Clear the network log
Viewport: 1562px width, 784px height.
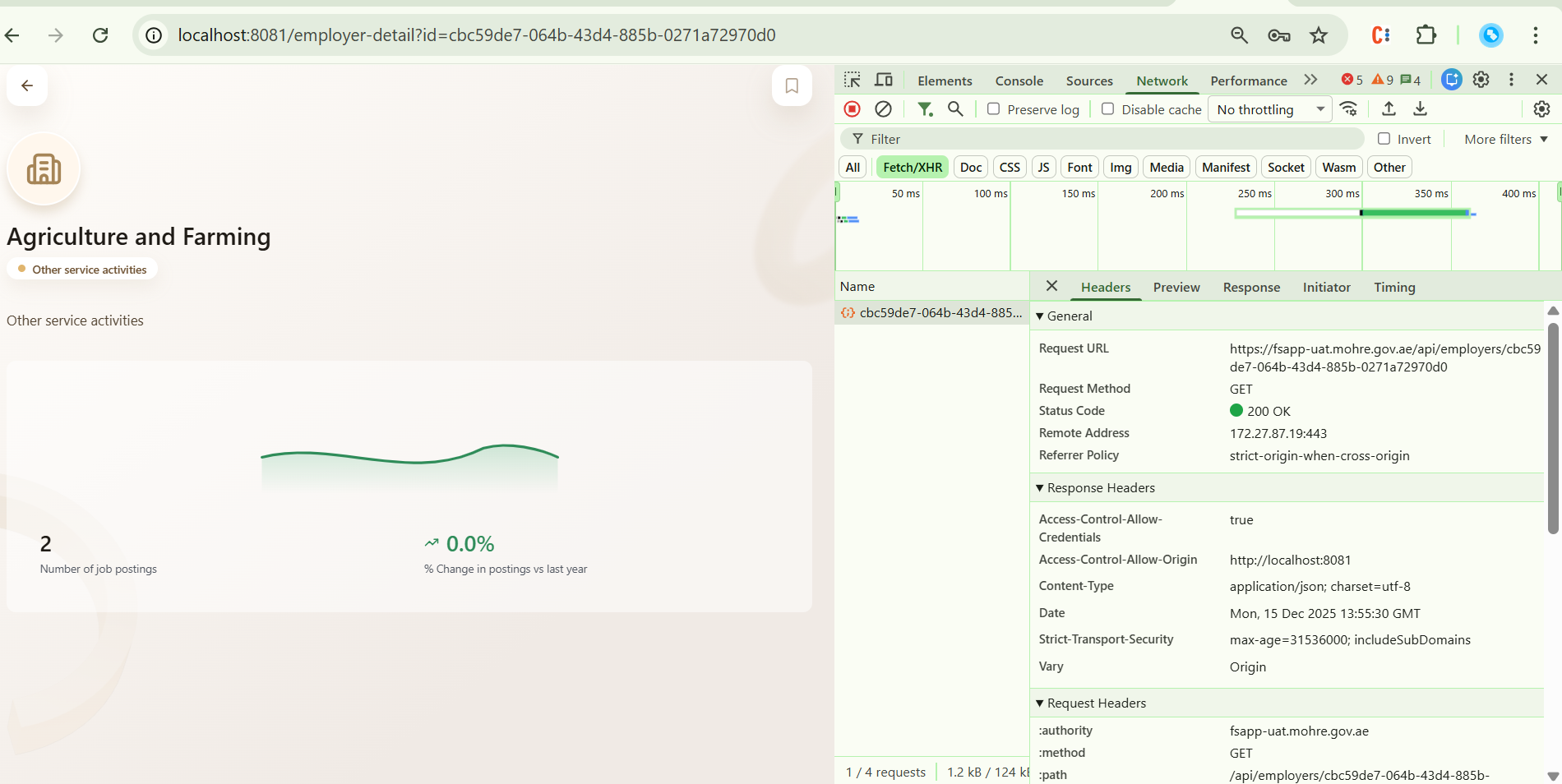point(884,108)
